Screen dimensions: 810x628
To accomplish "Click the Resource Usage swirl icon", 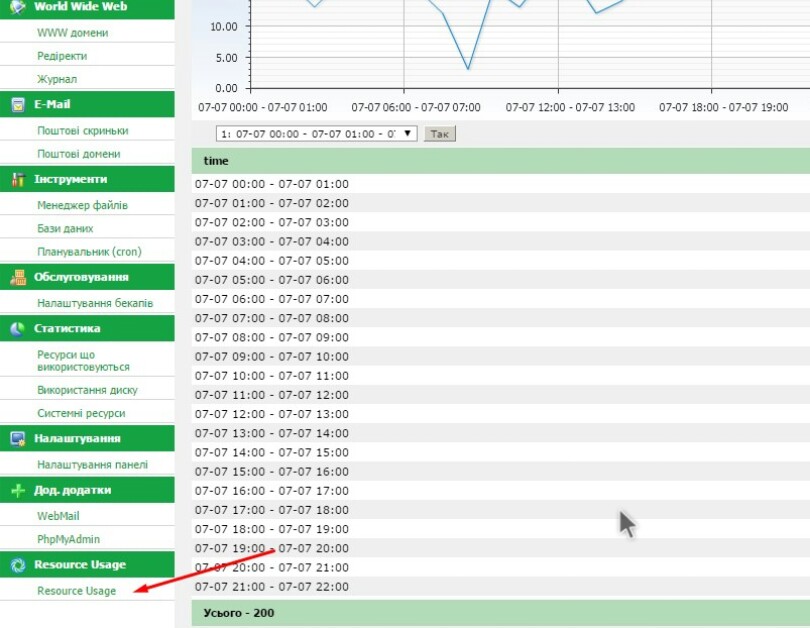I will [x=18, y=565].
